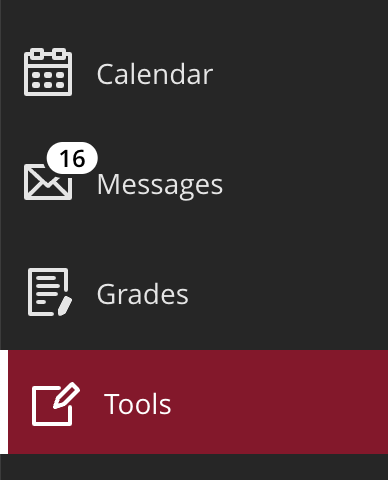Click the calendar icon's top ring binders
Image resolution: width=388 pixels, height=480 pixels.
[48, 54]
